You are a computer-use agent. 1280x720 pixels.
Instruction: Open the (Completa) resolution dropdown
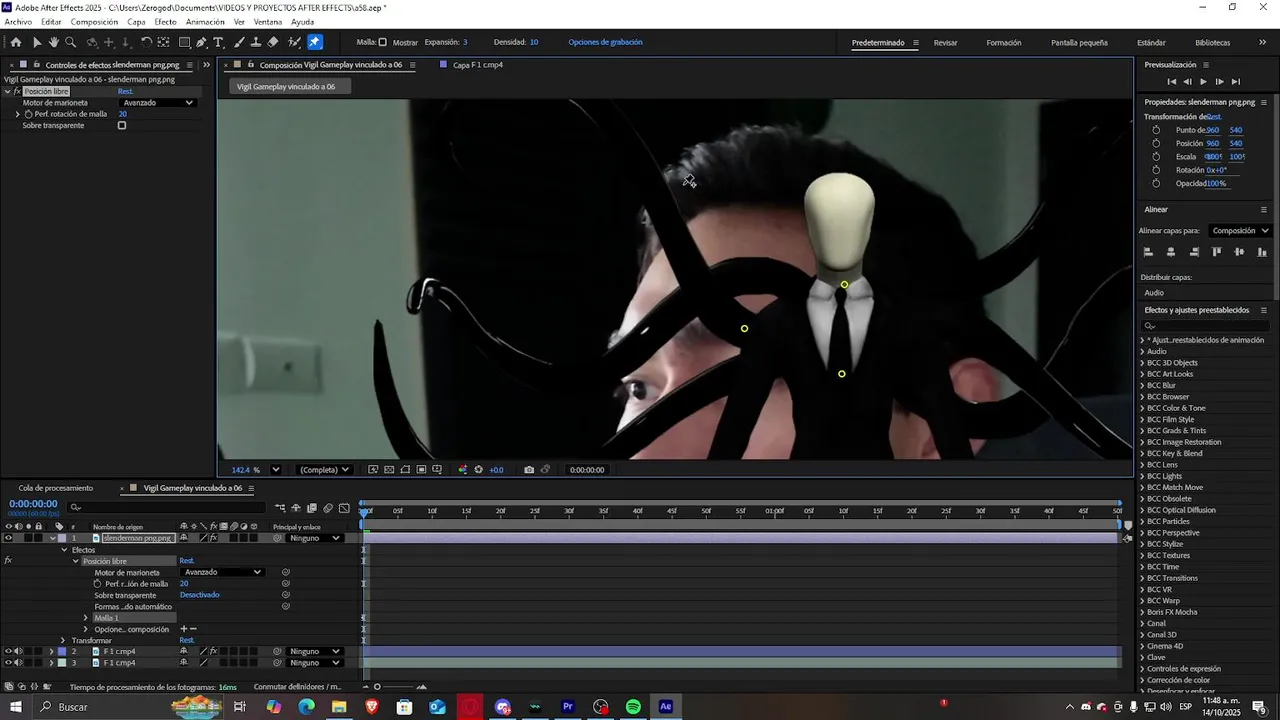[325, 470]
